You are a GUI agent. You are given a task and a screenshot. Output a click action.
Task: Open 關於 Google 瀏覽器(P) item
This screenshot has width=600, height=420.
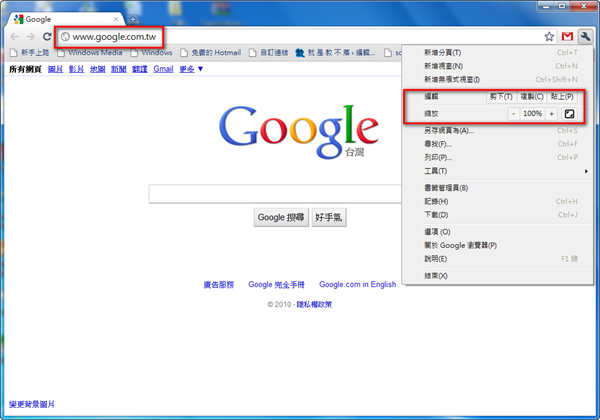pos(498,245)
